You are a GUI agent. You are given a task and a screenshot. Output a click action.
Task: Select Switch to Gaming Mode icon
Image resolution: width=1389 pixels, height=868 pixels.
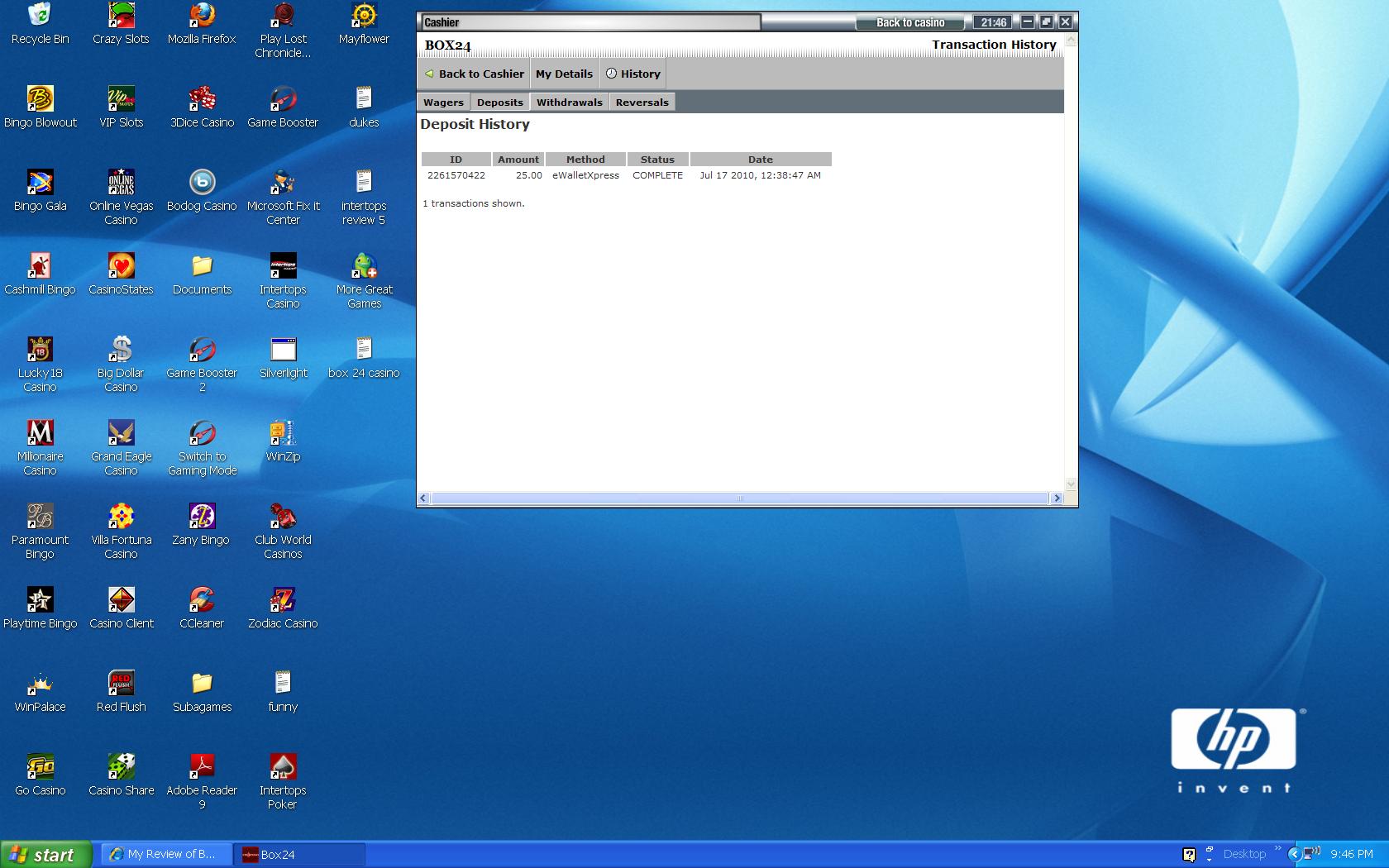pyautogui.click(x=202, y=448)
